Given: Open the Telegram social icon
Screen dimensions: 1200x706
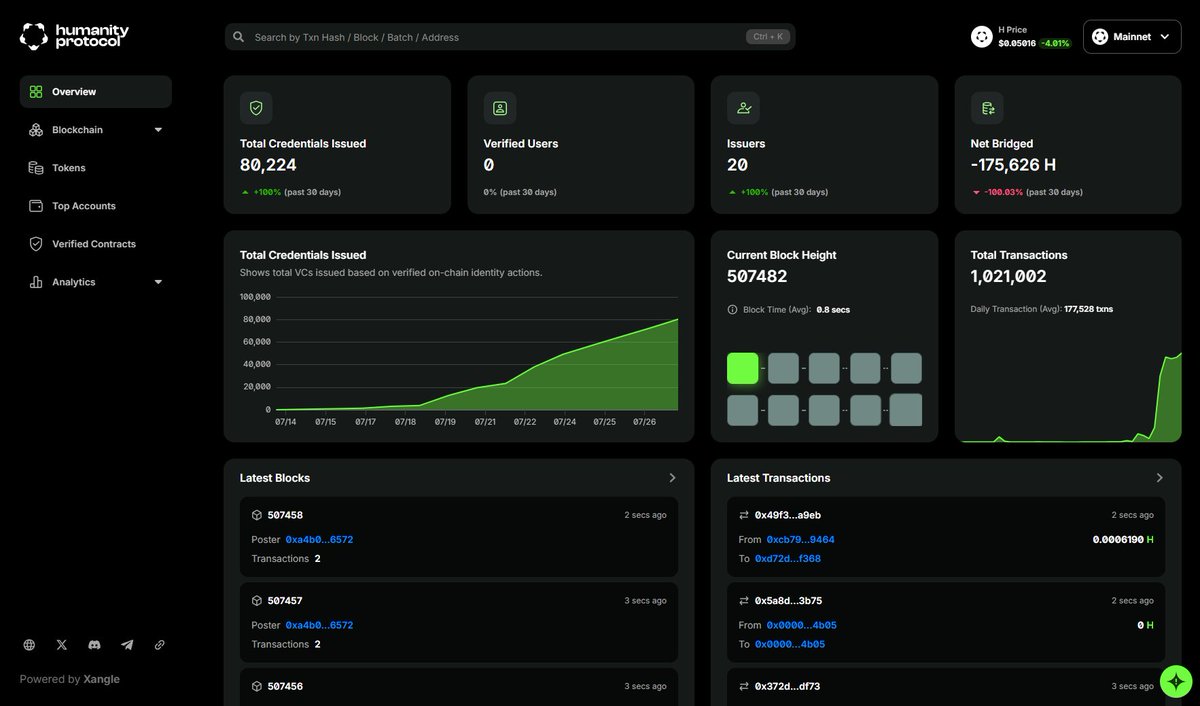Looking at the screenshot, I should [x=127, y=645].
